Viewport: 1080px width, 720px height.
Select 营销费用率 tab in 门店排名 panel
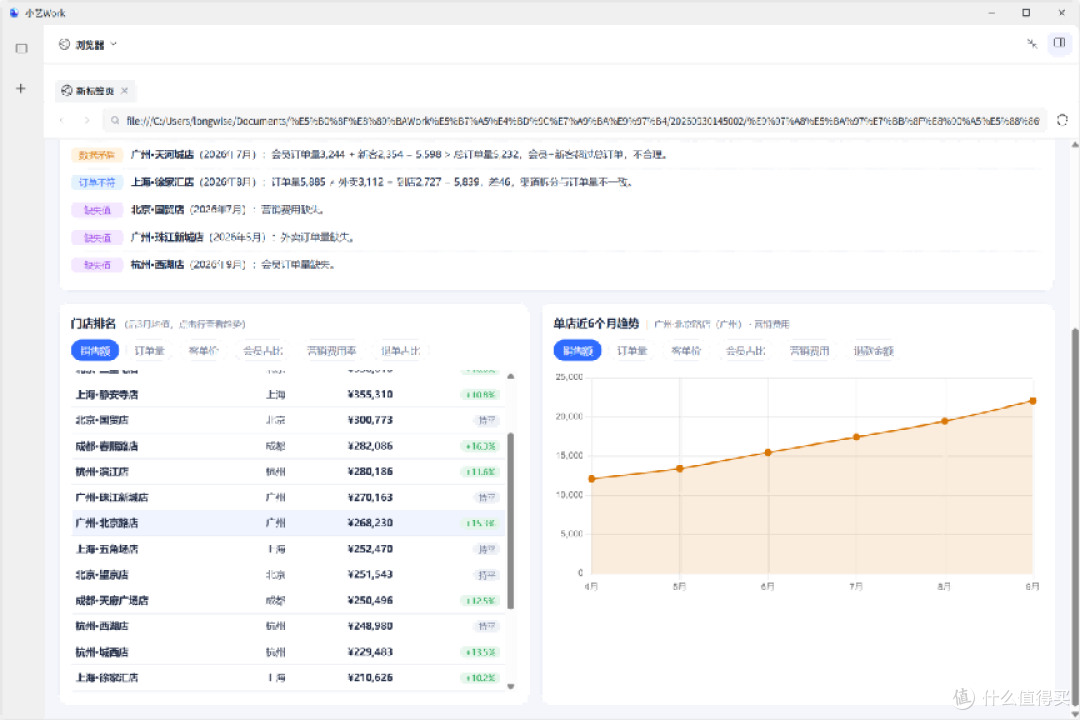click(331, 351)
